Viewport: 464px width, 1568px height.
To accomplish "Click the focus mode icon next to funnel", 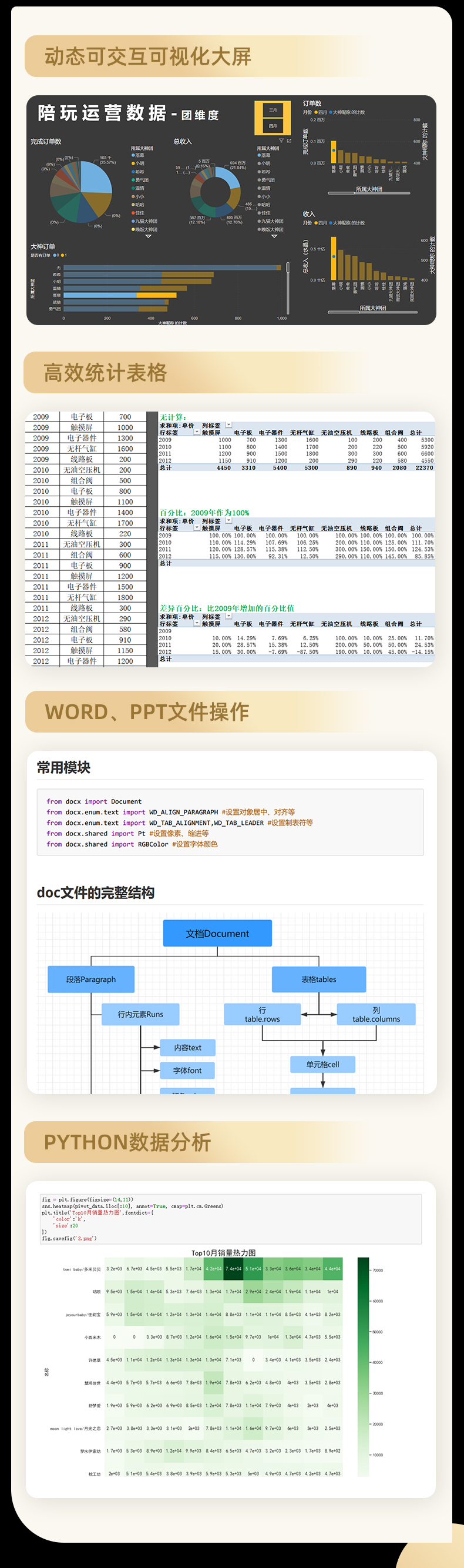I will click(x=289, y=141).
